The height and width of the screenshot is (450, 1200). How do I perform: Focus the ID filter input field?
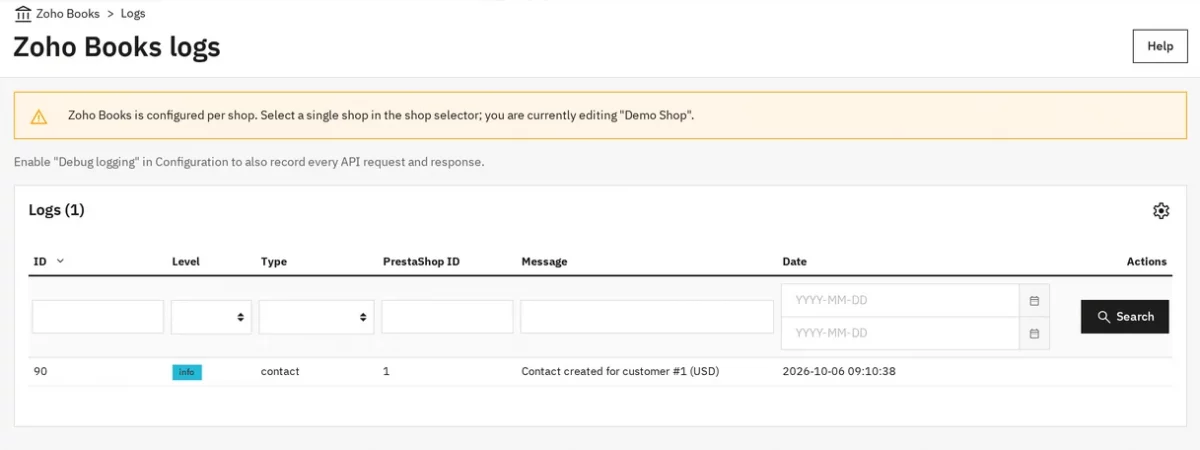point(98,317)
